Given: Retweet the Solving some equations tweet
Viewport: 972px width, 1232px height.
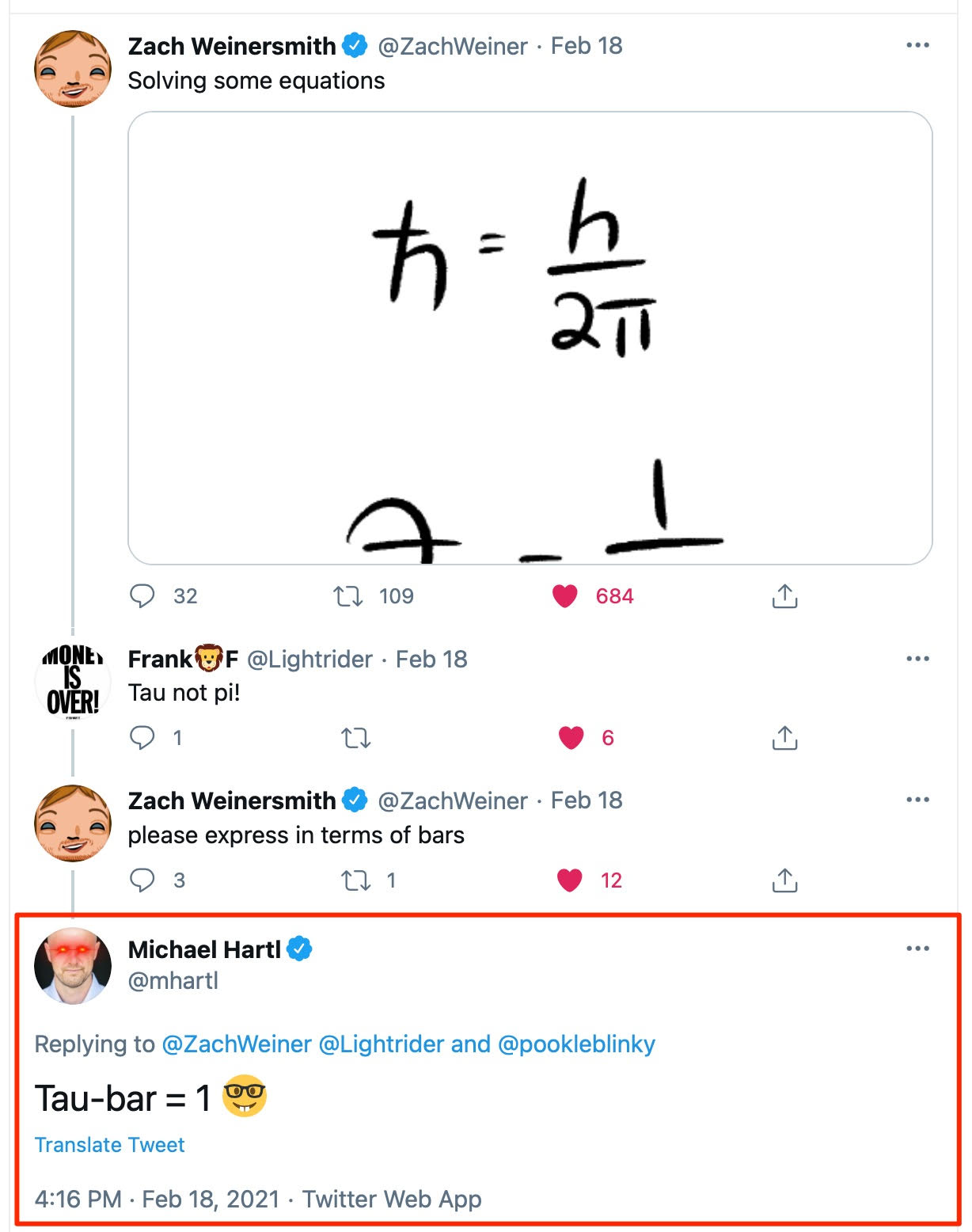Looking at the screenshot, I should click(x=347, y=595).
